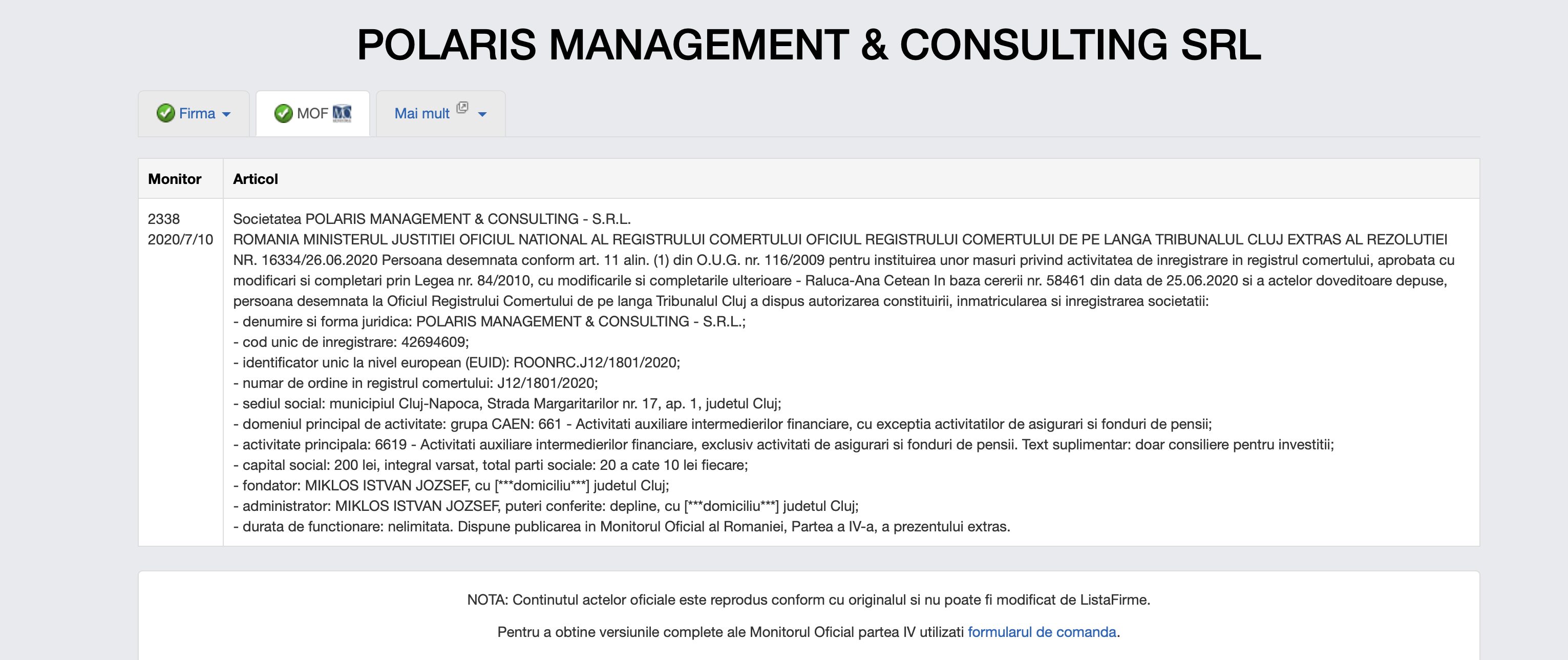Click the external link icon beside Mai mult
Viewport: 1568px width, 660px height.
point(462,108)
